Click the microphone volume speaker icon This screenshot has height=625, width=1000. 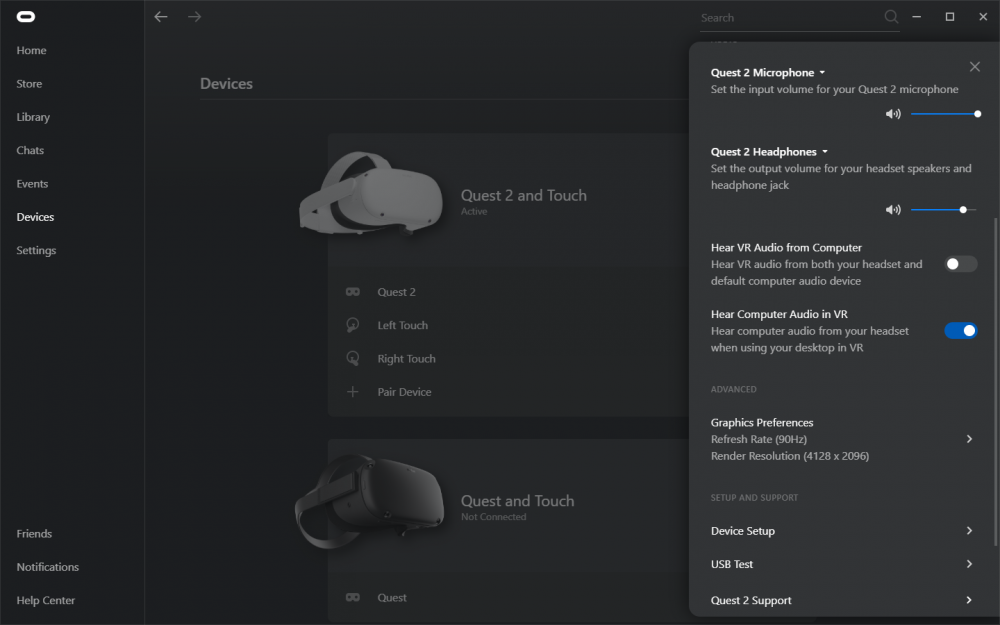click(893, 114)
